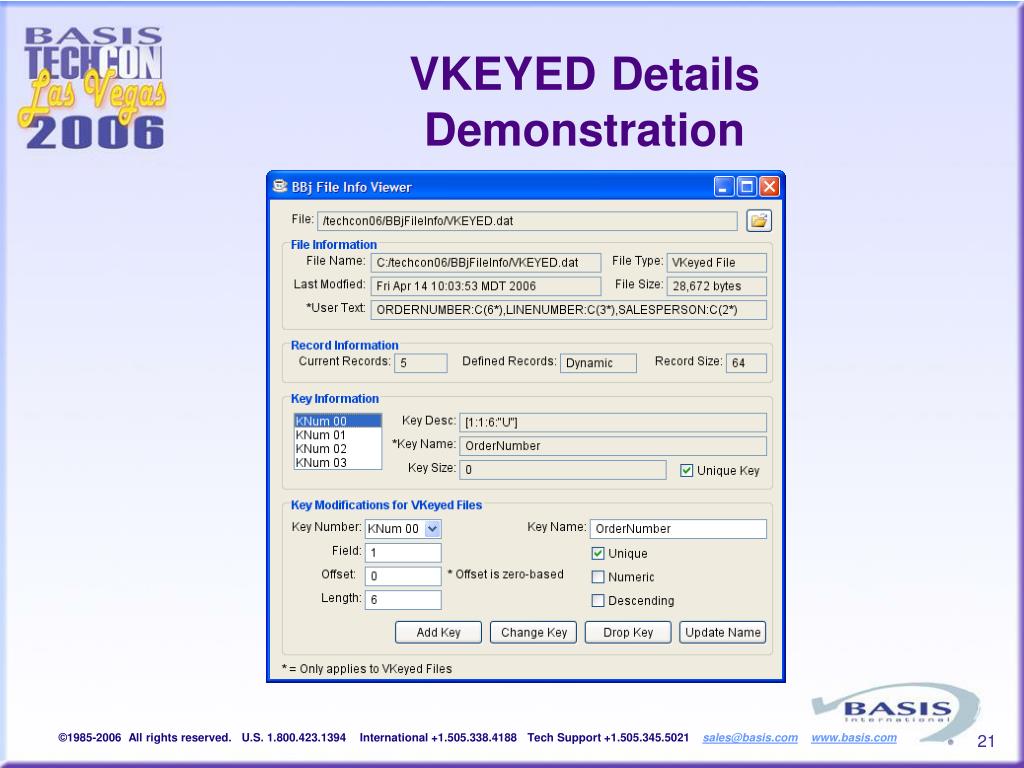
Task: Click the Defined Records Dynamic field
Action: [x=598, y=363]
